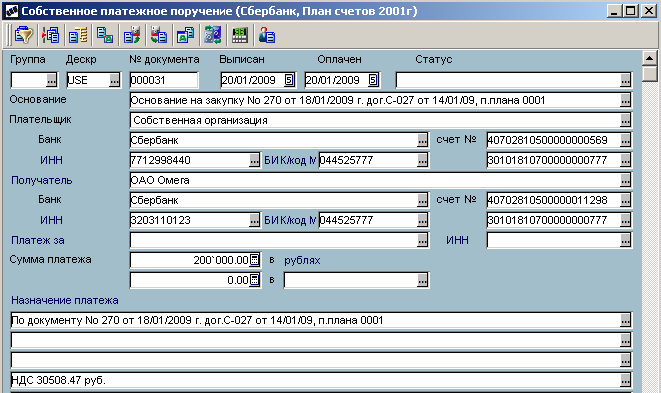Open lookup for recipient БИК 044525777
The height and width of the screenshot is (393, 661).
422,220
